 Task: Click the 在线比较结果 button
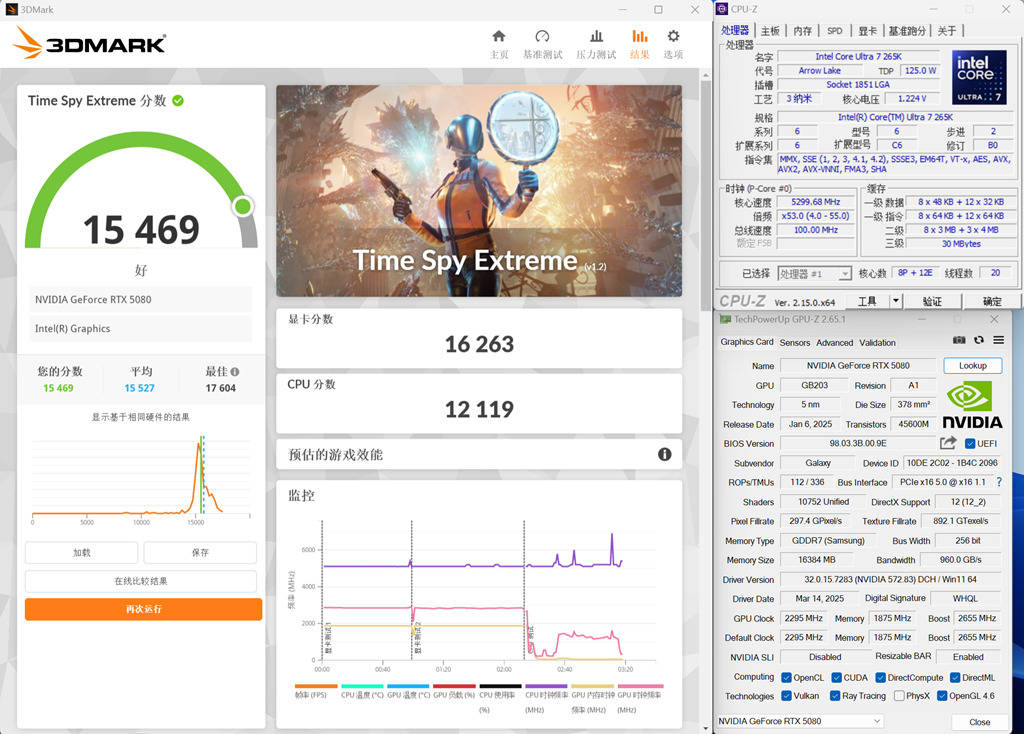pos(141,581)
